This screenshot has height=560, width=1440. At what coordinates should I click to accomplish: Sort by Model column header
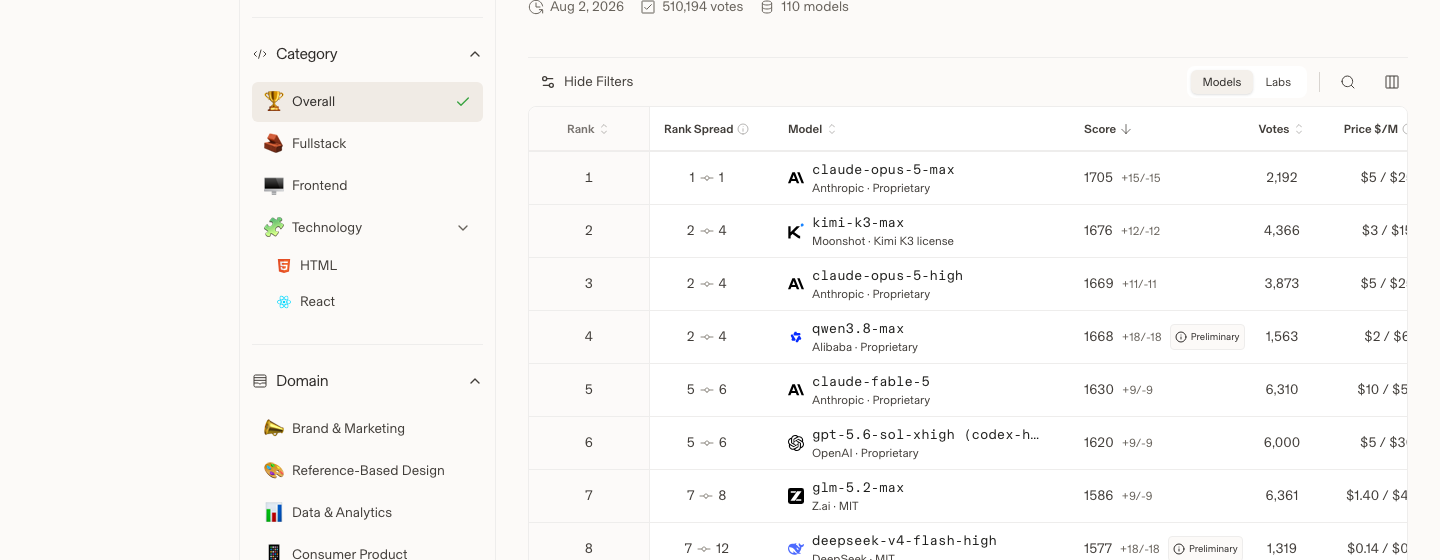click(812, 129)
